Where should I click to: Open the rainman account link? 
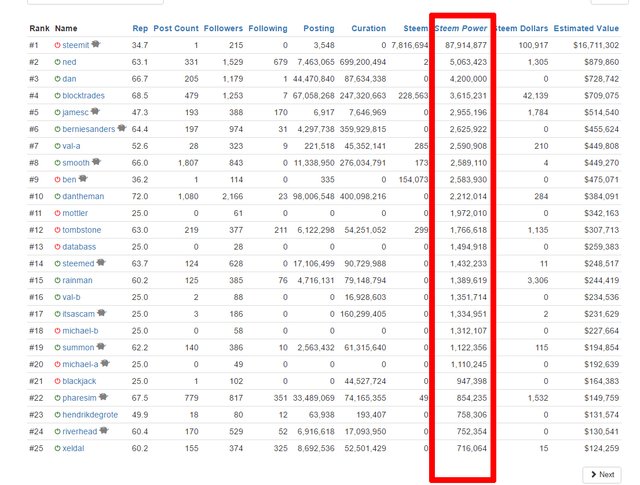(x=77, y=280)
